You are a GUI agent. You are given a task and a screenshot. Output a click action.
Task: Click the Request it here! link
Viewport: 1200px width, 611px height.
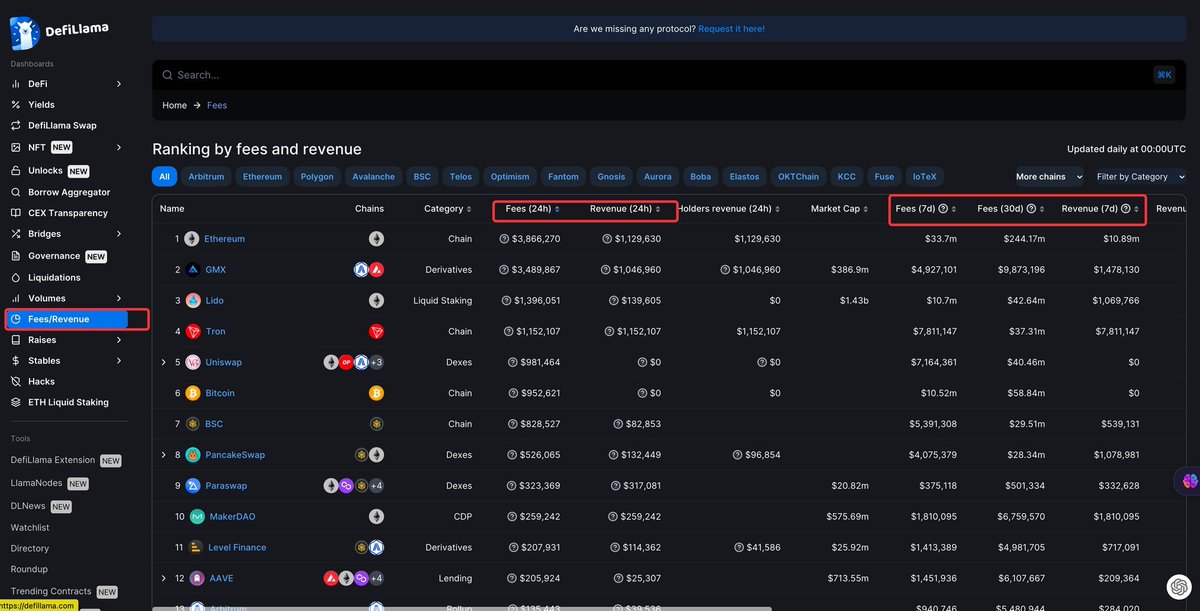point(731,29)
